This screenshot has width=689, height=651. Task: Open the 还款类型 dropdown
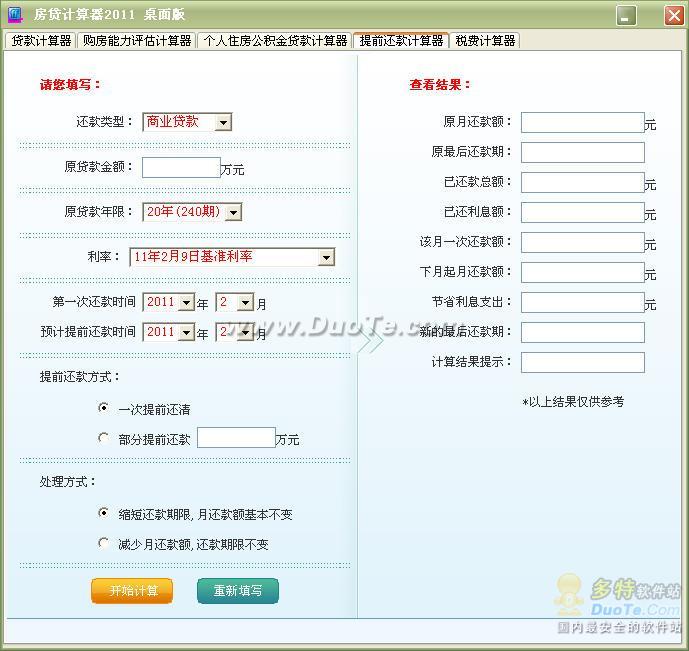point(223,122)
